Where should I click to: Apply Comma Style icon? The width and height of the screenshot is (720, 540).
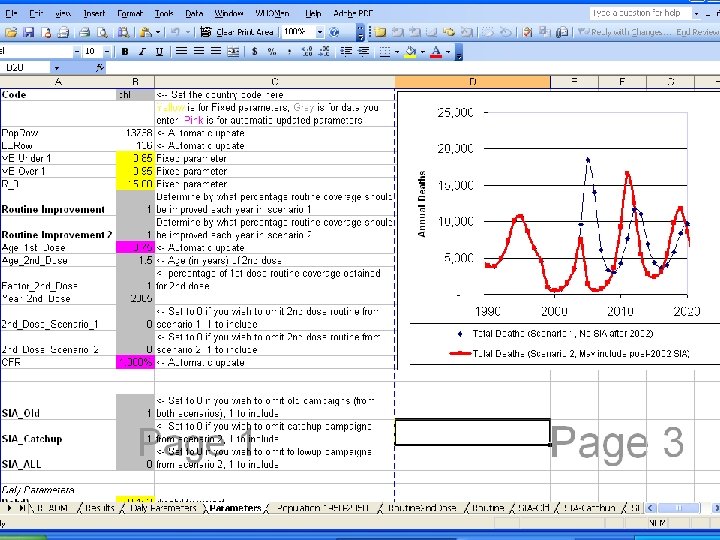[x=289, y=51]
